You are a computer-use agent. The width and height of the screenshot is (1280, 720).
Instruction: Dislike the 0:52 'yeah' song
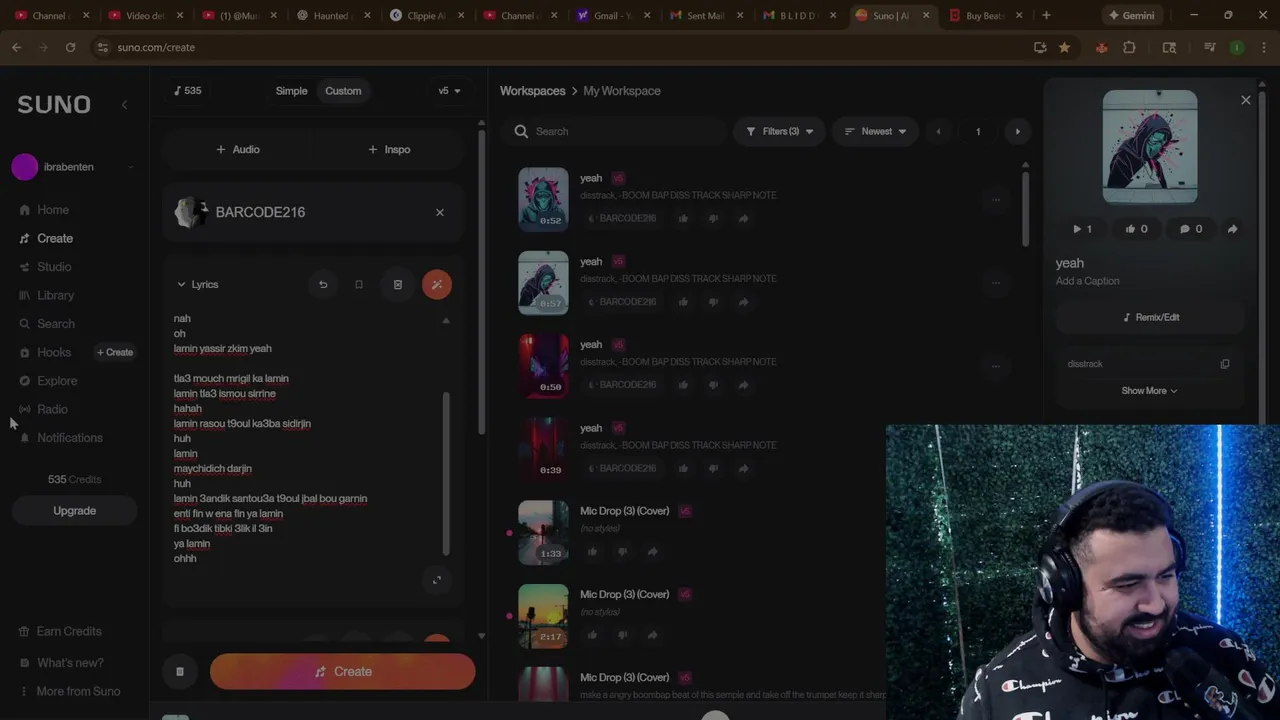coord(713,219)
